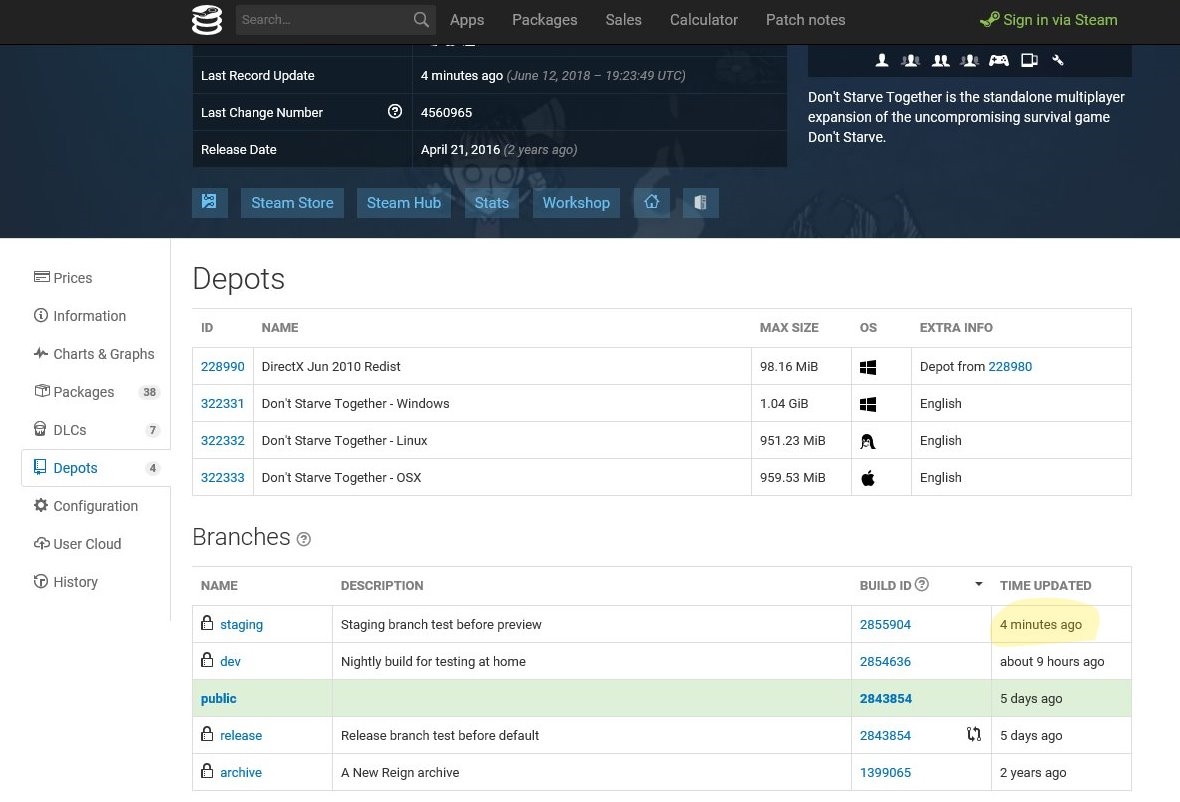Open the Packages menu item
The image size is (1180, 802).
(x=544, y=20)
